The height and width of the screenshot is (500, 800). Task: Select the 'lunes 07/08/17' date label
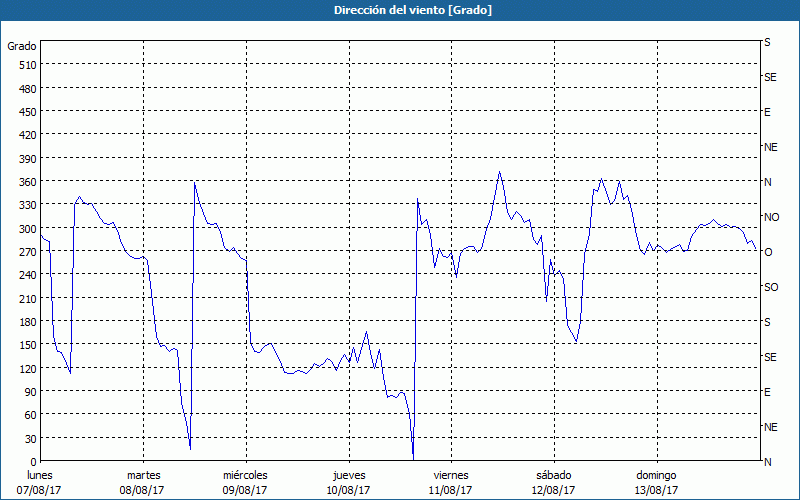click(x=40, y=482)
